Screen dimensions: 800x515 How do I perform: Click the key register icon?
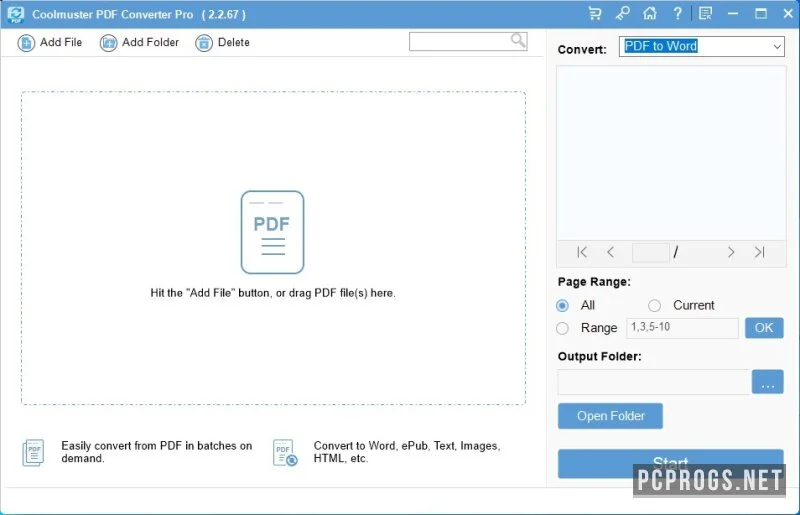click(622, 14)
